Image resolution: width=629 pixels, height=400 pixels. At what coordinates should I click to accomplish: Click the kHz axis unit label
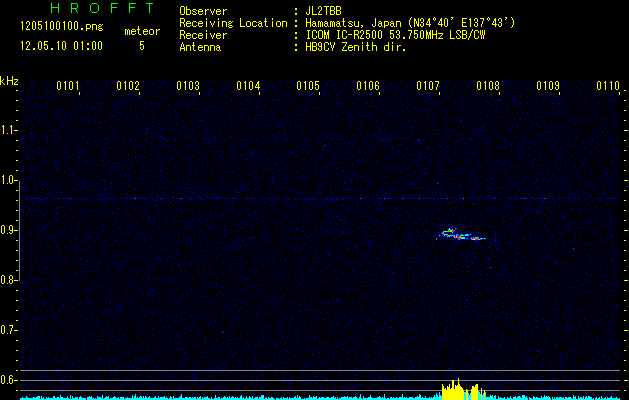click(x=9, y=80)
